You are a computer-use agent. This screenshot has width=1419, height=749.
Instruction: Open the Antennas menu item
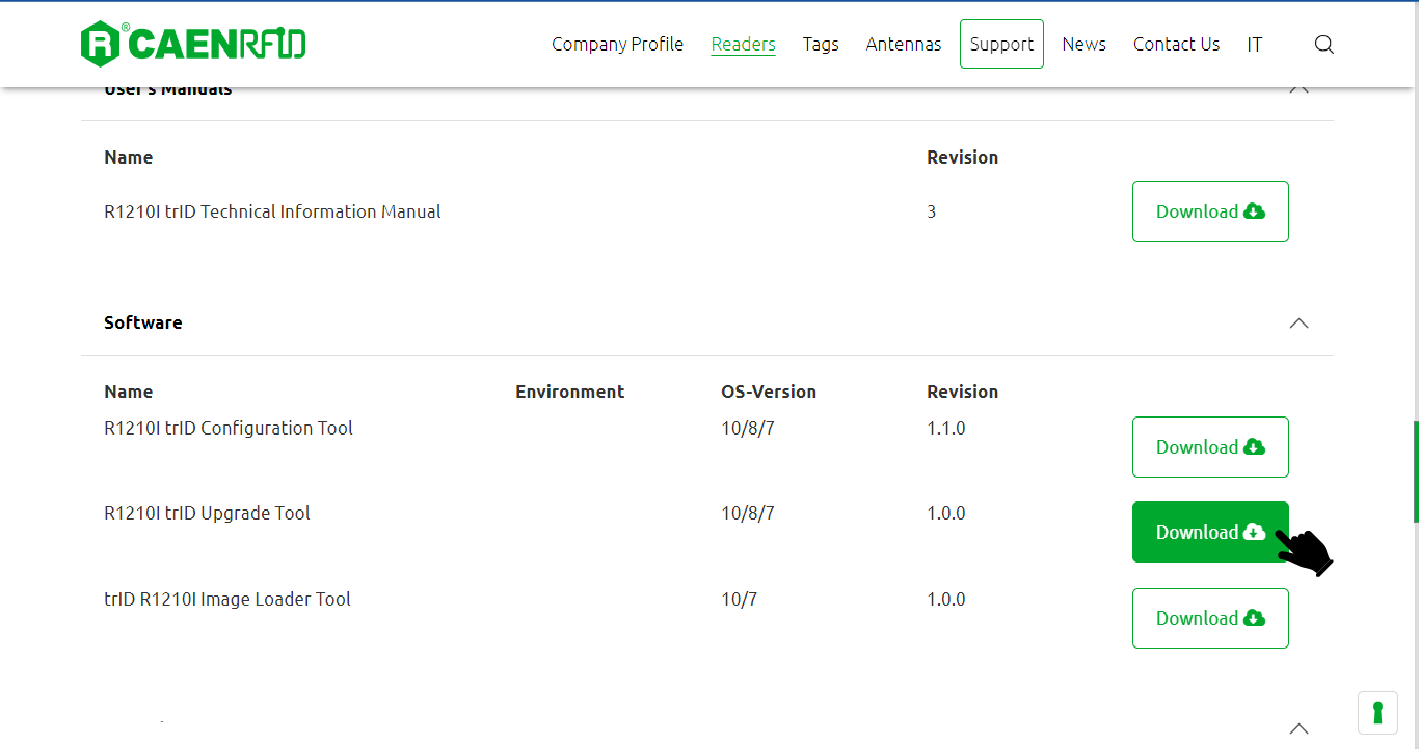[903, 44]
